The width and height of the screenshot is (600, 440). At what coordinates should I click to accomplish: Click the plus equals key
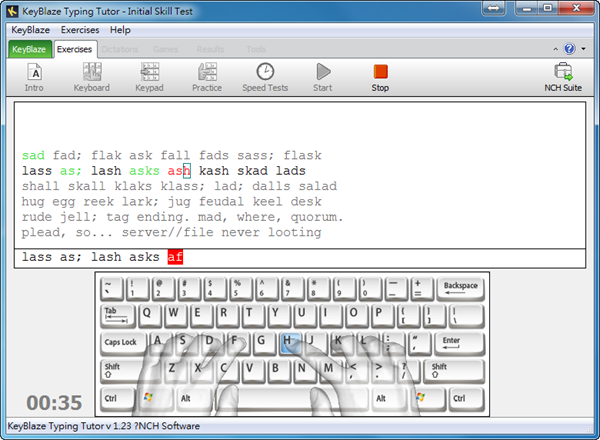coord(422,288)
